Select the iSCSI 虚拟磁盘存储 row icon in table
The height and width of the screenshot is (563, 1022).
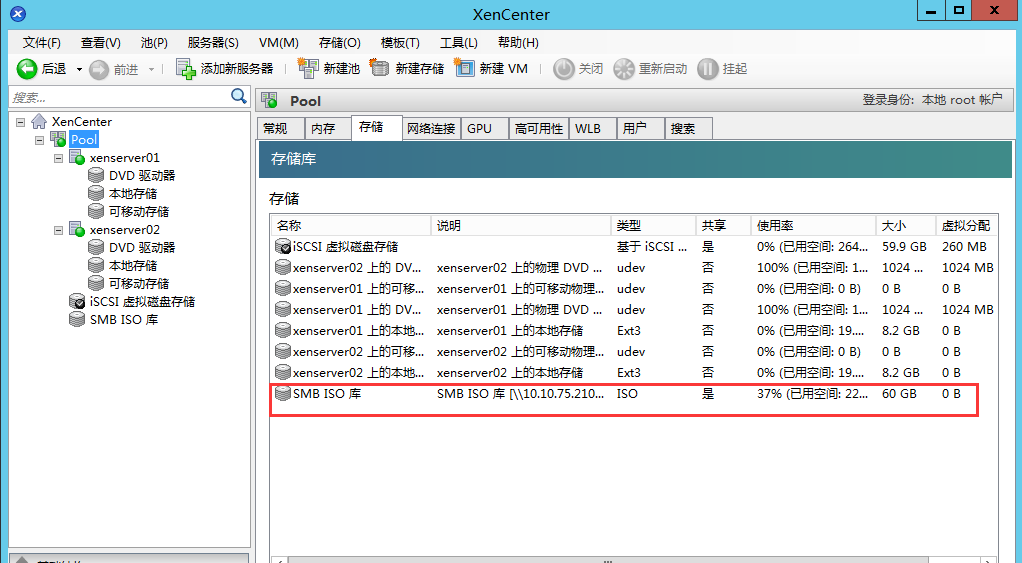click(x=283, y=246)
